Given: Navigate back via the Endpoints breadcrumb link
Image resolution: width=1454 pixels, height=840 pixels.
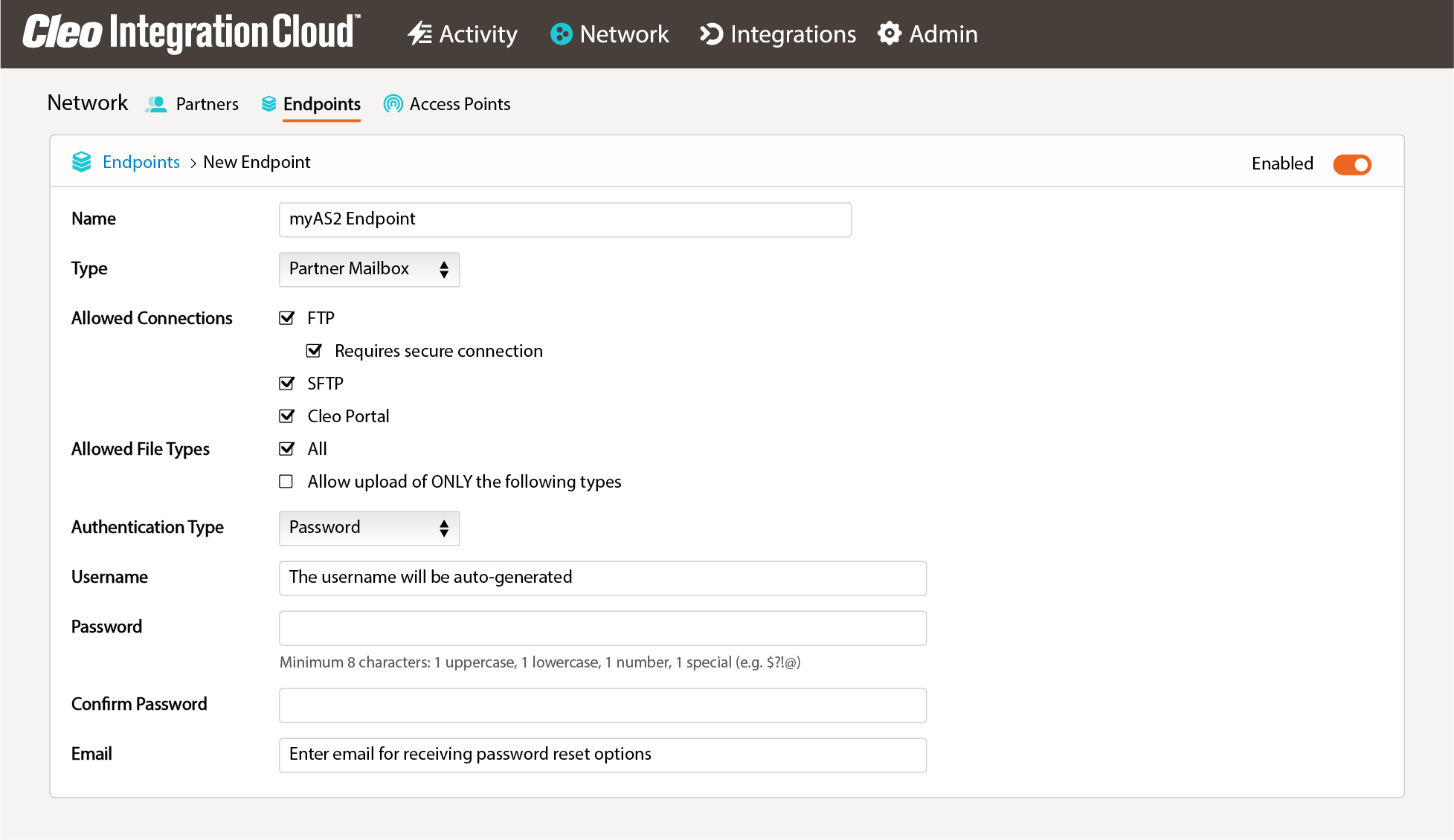Looking at the screenshot, I should 141,162.
